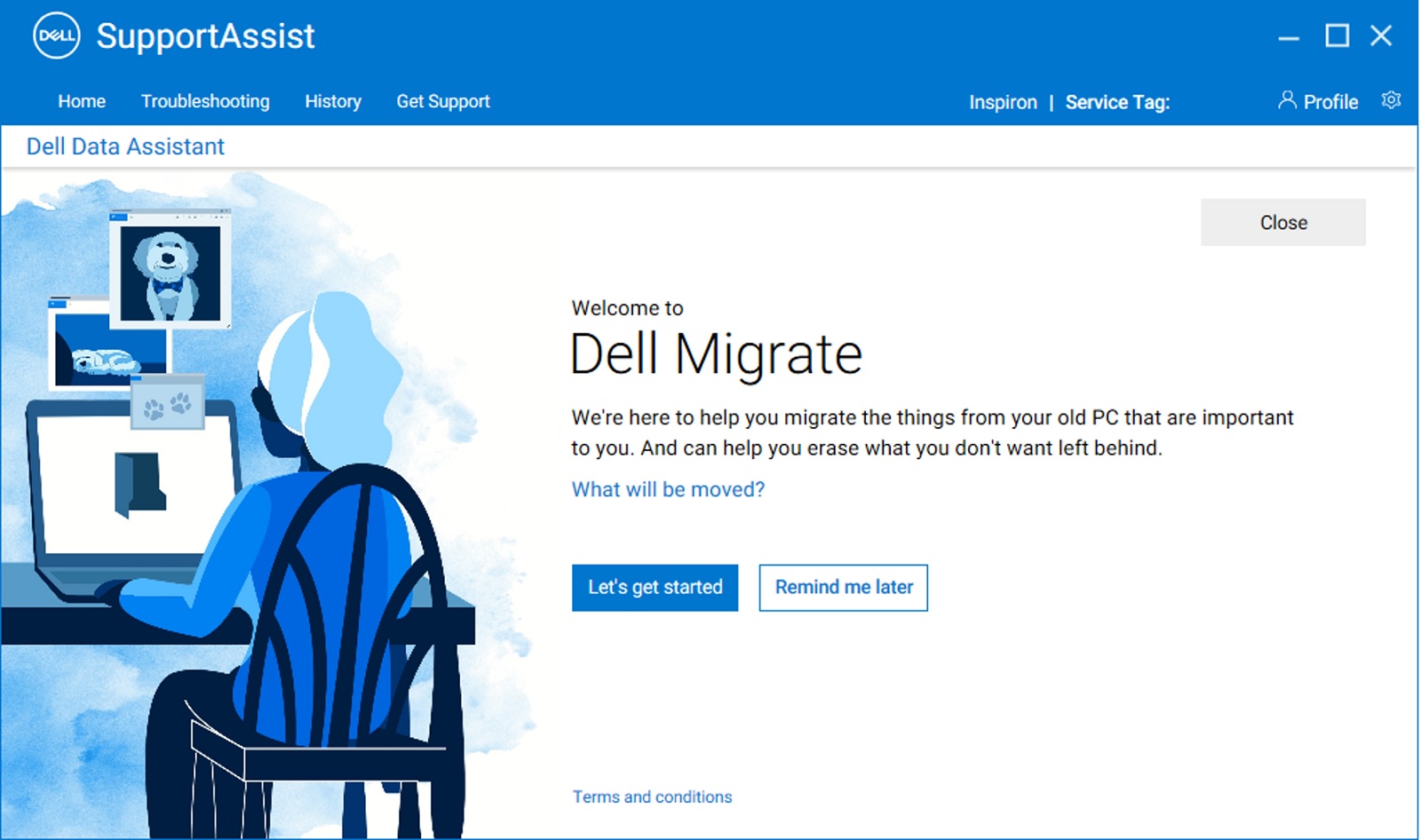
Task: Close the SupportAssist window
Action: (x=1382, y=36)
